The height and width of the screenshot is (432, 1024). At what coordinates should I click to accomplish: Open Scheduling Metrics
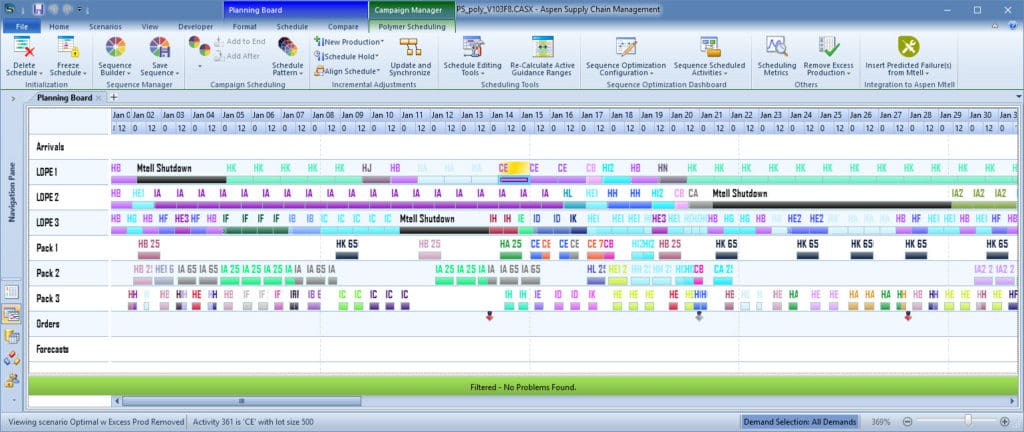[x=777, y=48]
